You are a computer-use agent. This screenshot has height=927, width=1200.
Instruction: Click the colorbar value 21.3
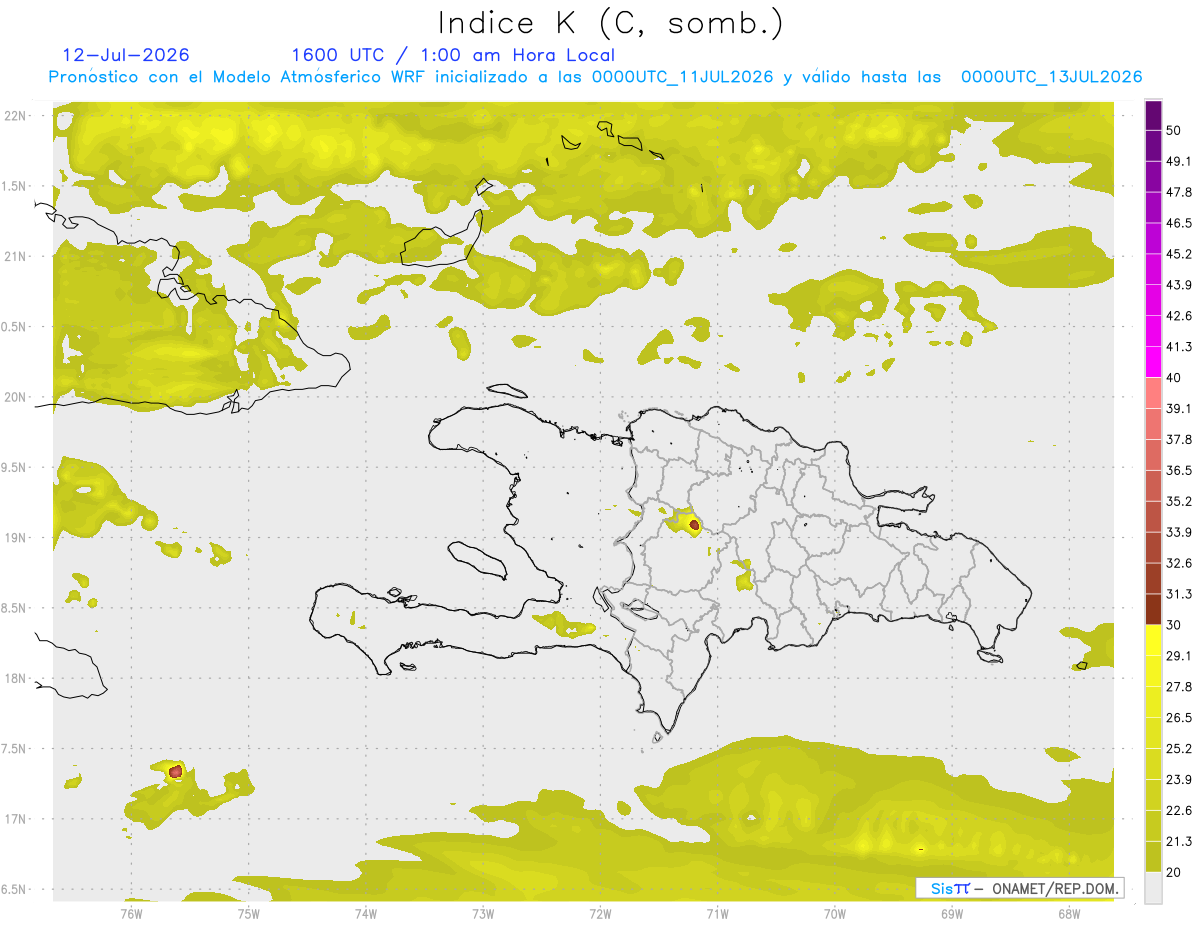(1179, 842)
